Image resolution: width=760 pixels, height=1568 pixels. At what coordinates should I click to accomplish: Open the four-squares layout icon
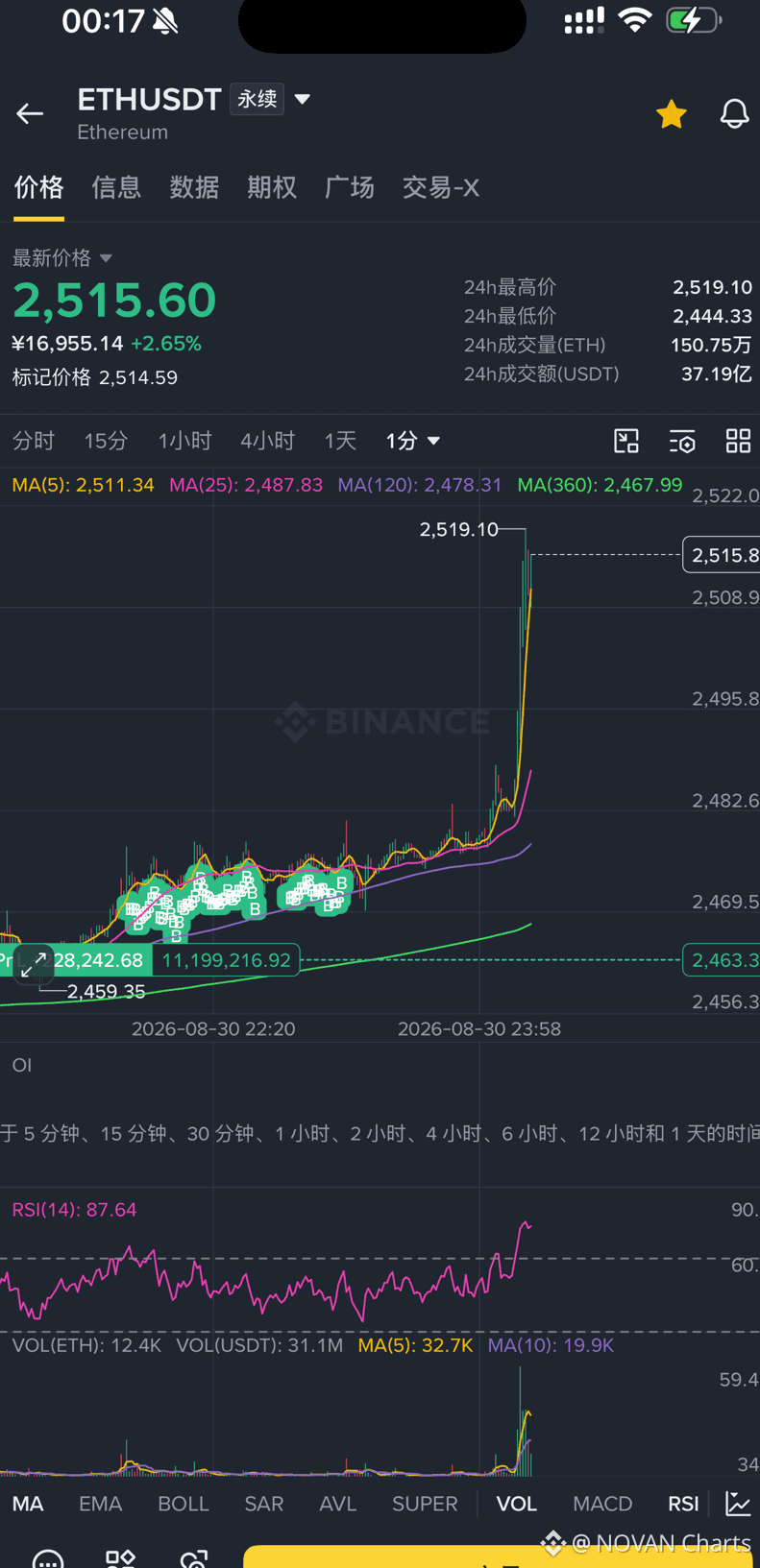(x=738, y=441)
